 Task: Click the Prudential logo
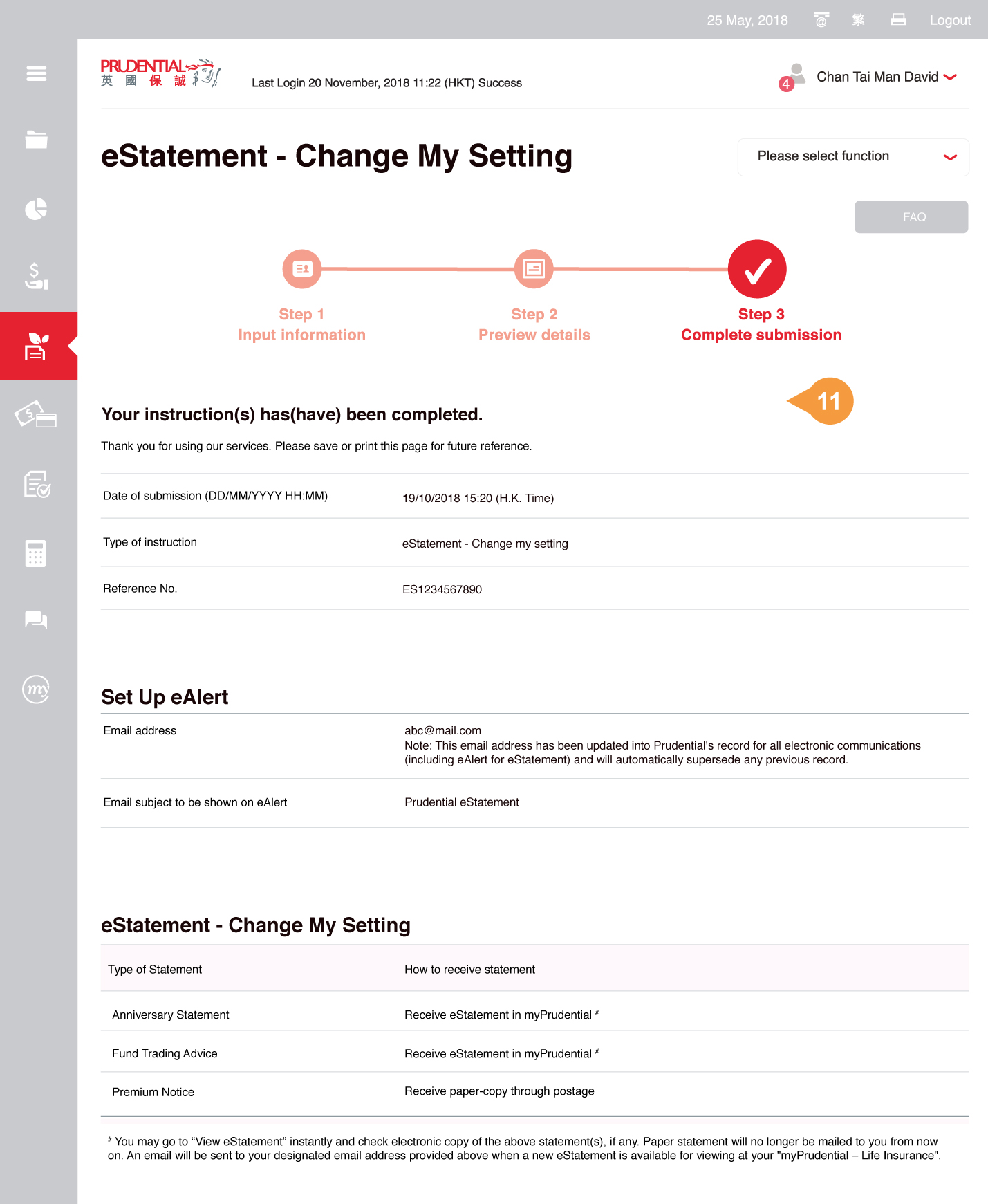click(x=160, y=73)
